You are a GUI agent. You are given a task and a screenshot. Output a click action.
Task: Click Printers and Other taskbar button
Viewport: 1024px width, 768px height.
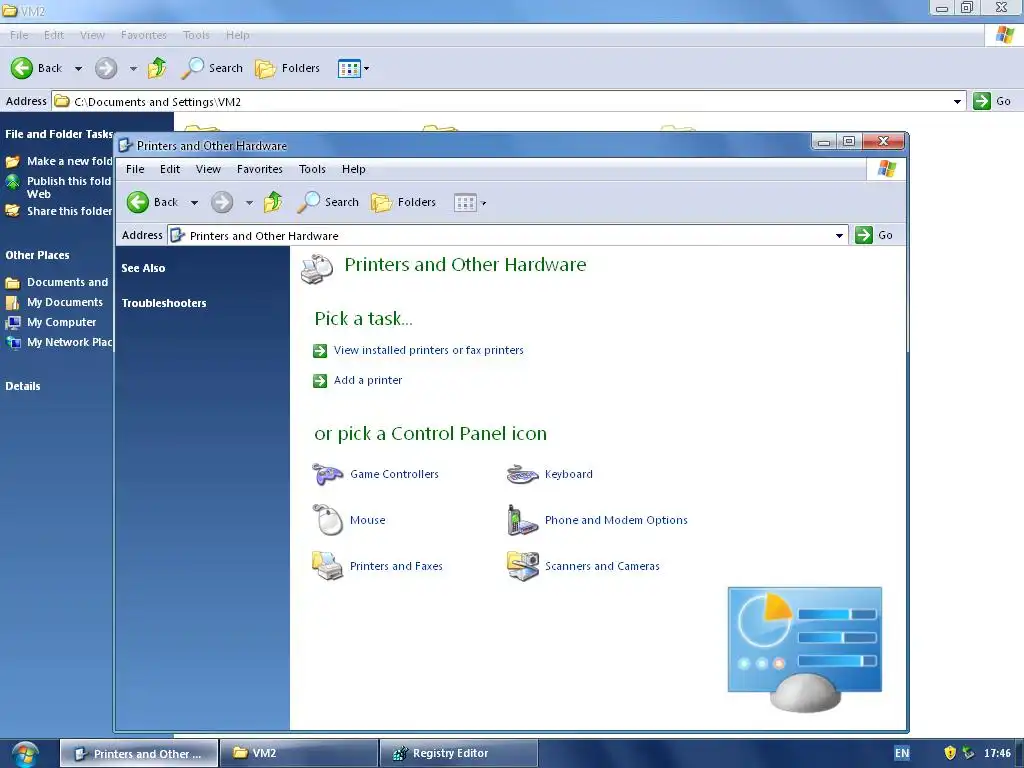click(139, 754)
